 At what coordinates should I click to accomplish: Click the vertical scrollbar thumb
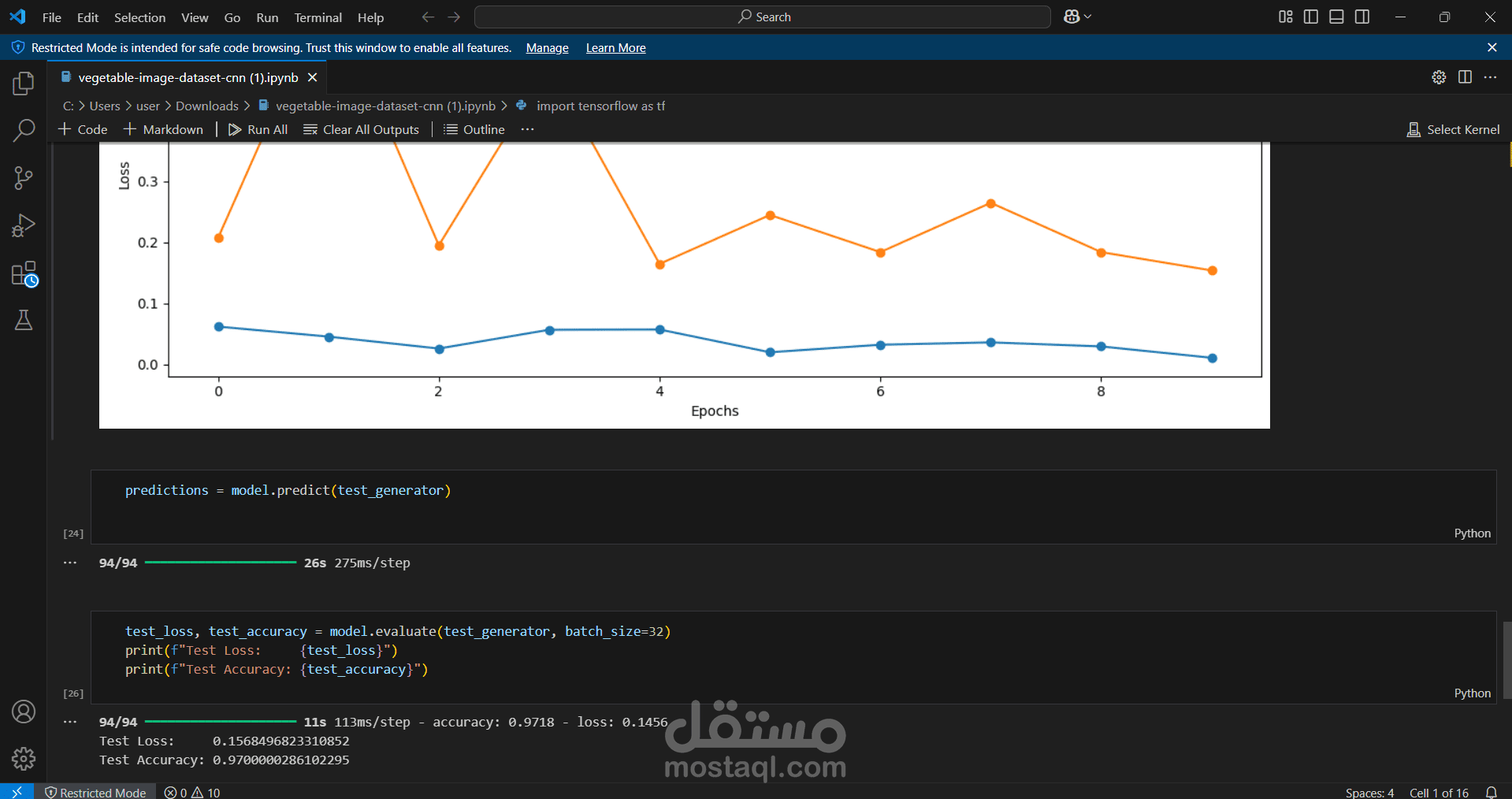click(1507, 660)
